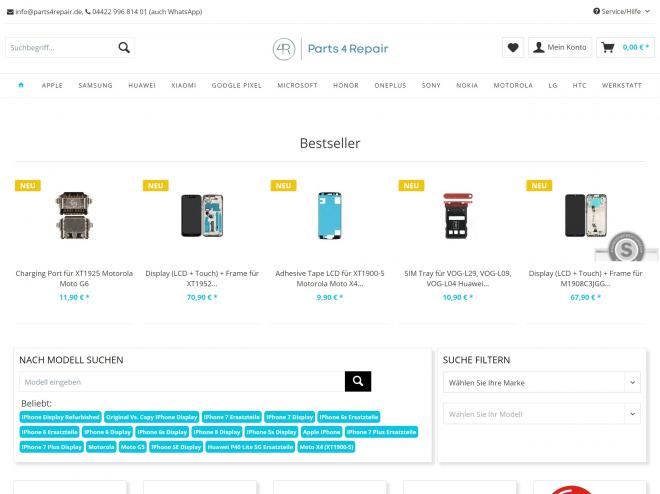
Task: Click Display für M1908C3JGG product title
Action: click(x=585, y=279)
